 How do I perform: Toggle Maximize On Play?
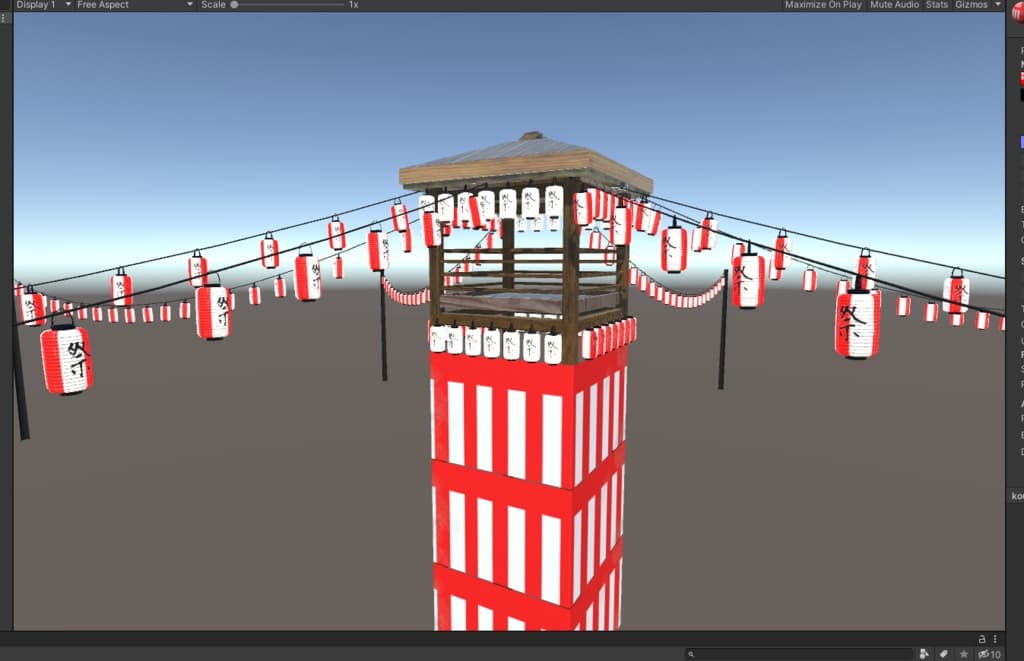click(822, 5)
